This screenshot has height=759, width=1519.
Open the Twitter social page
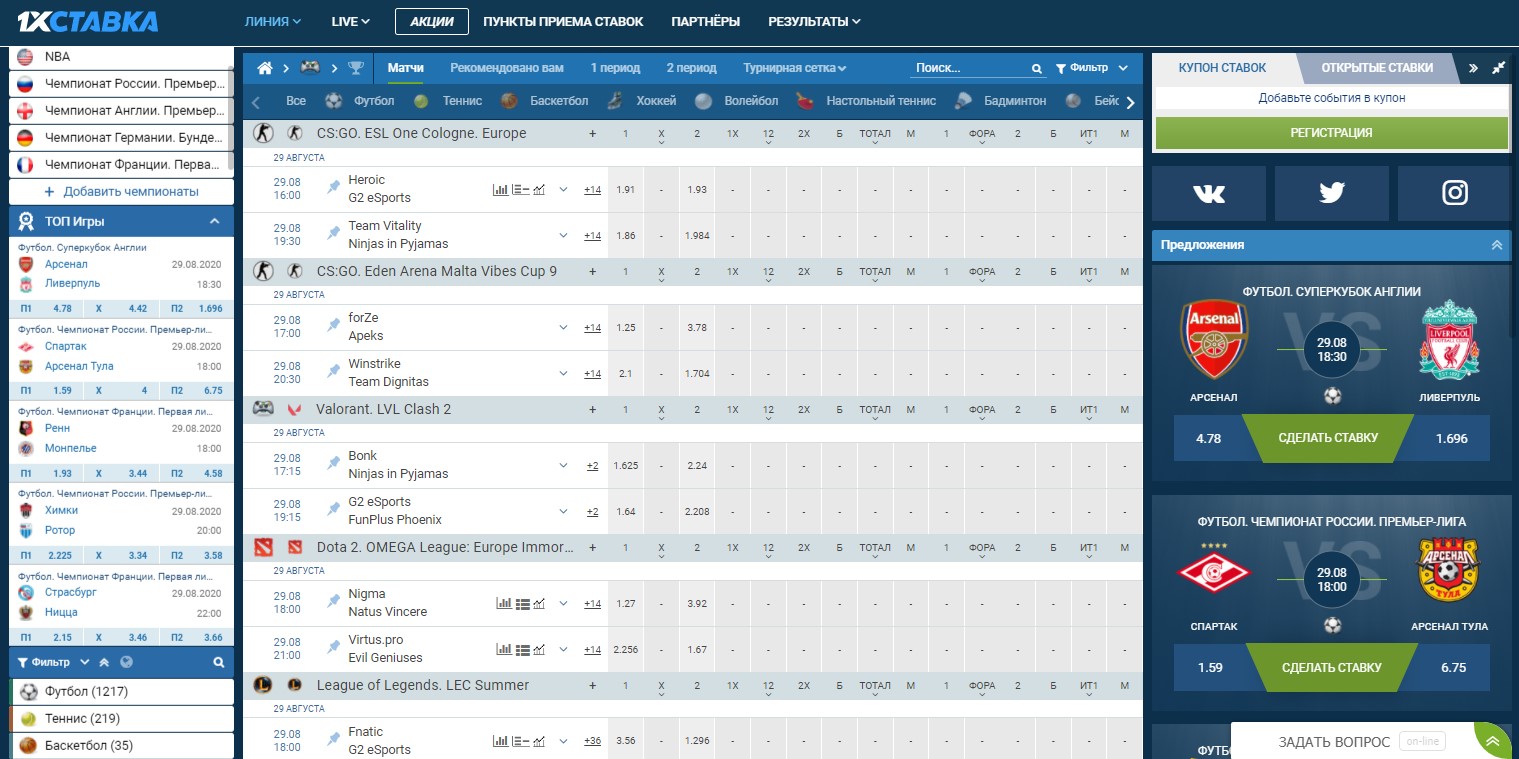(1332, 193)
